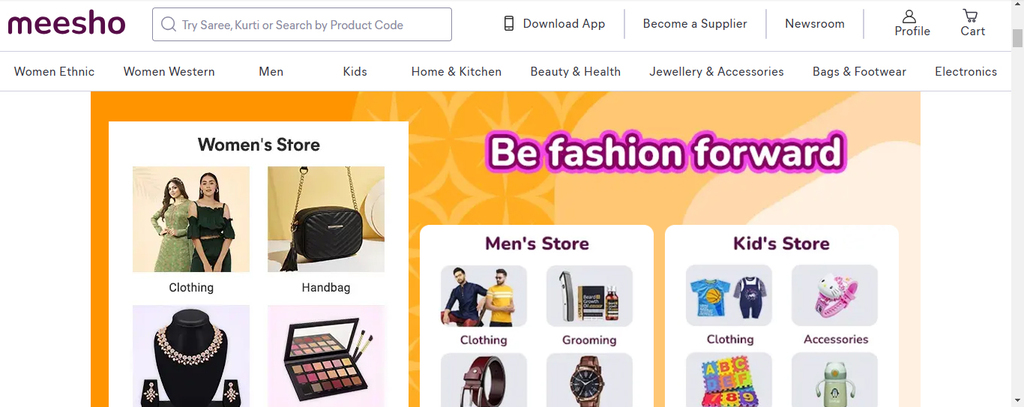Screen dimensions: 1024x407
Task: Click the meesho logo
Action: pyautogui.click(x=67, y=24)
